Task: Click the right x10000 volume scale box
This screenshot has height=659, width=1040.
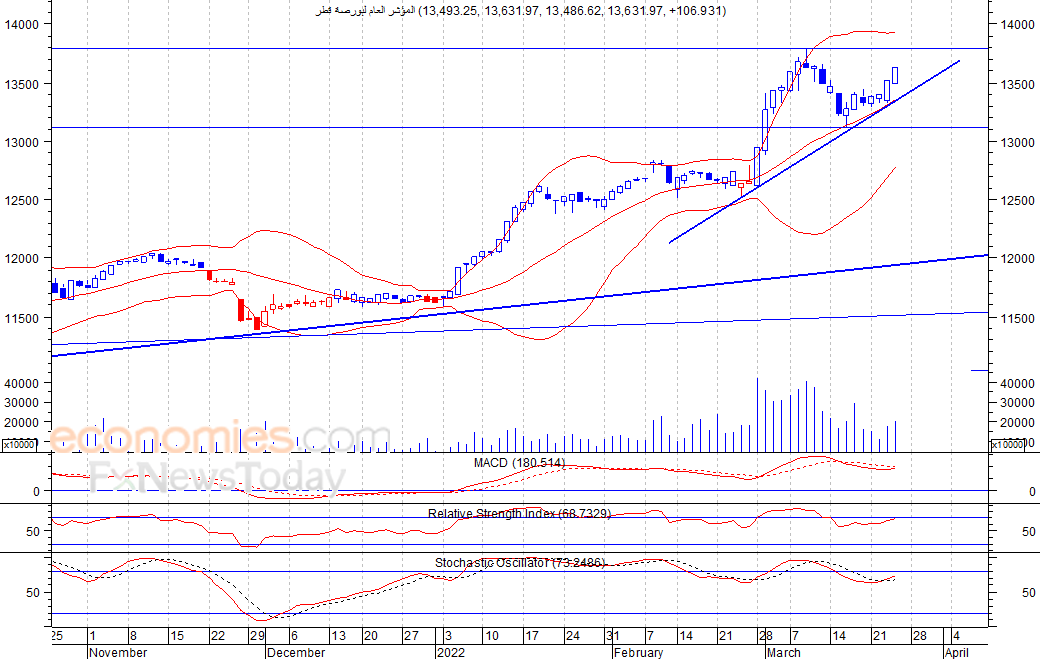Action: [1007, 445]
